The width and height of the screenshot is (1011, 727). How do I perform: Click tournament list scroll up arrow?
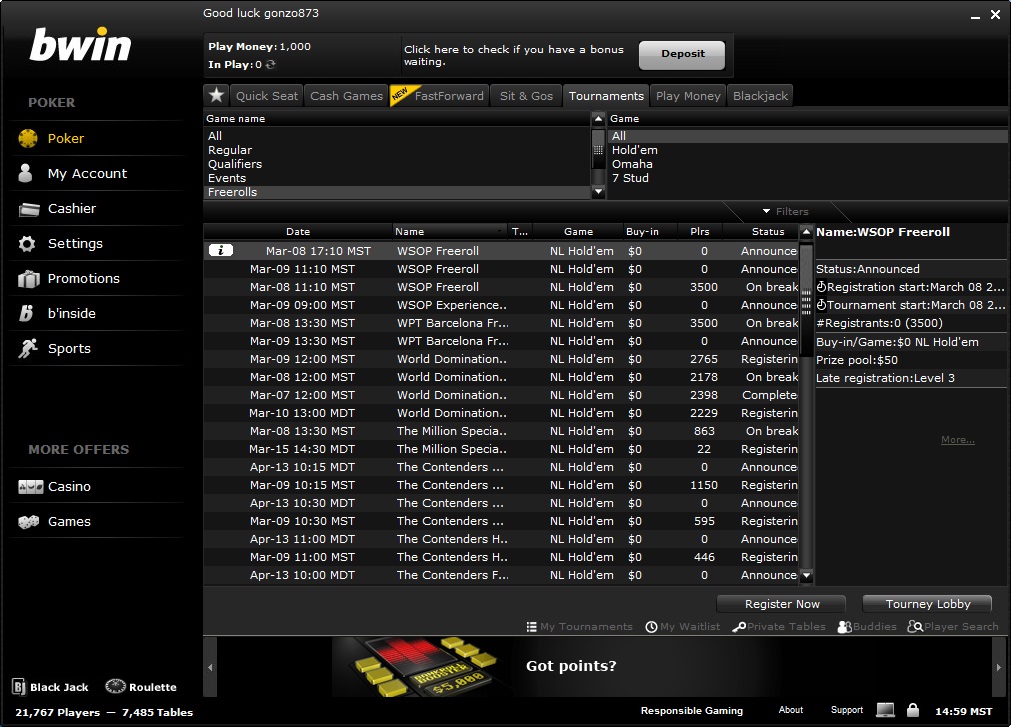[806, 231]
